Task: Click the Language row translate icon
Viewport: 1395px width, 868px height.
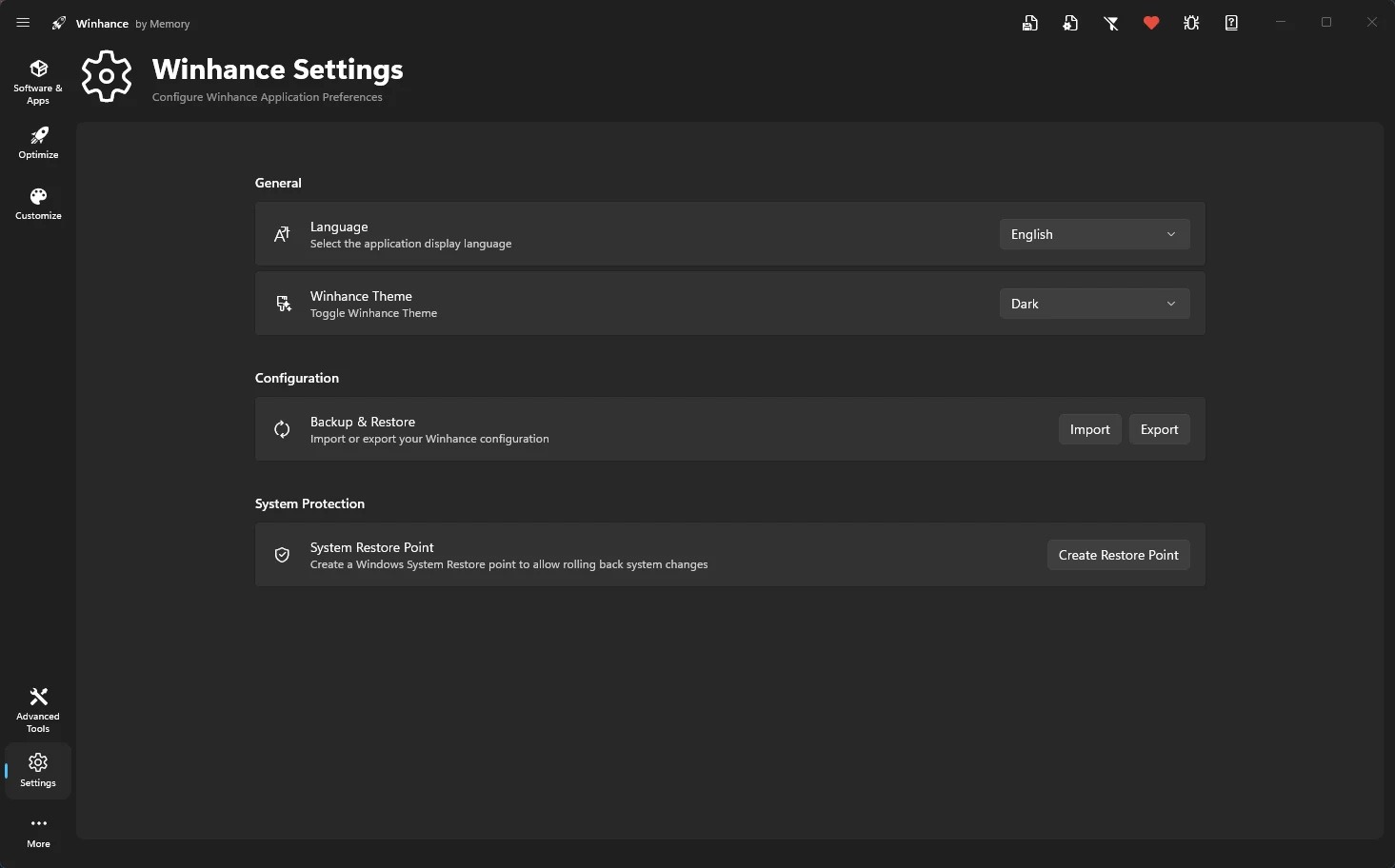Action: pos(282,234)
